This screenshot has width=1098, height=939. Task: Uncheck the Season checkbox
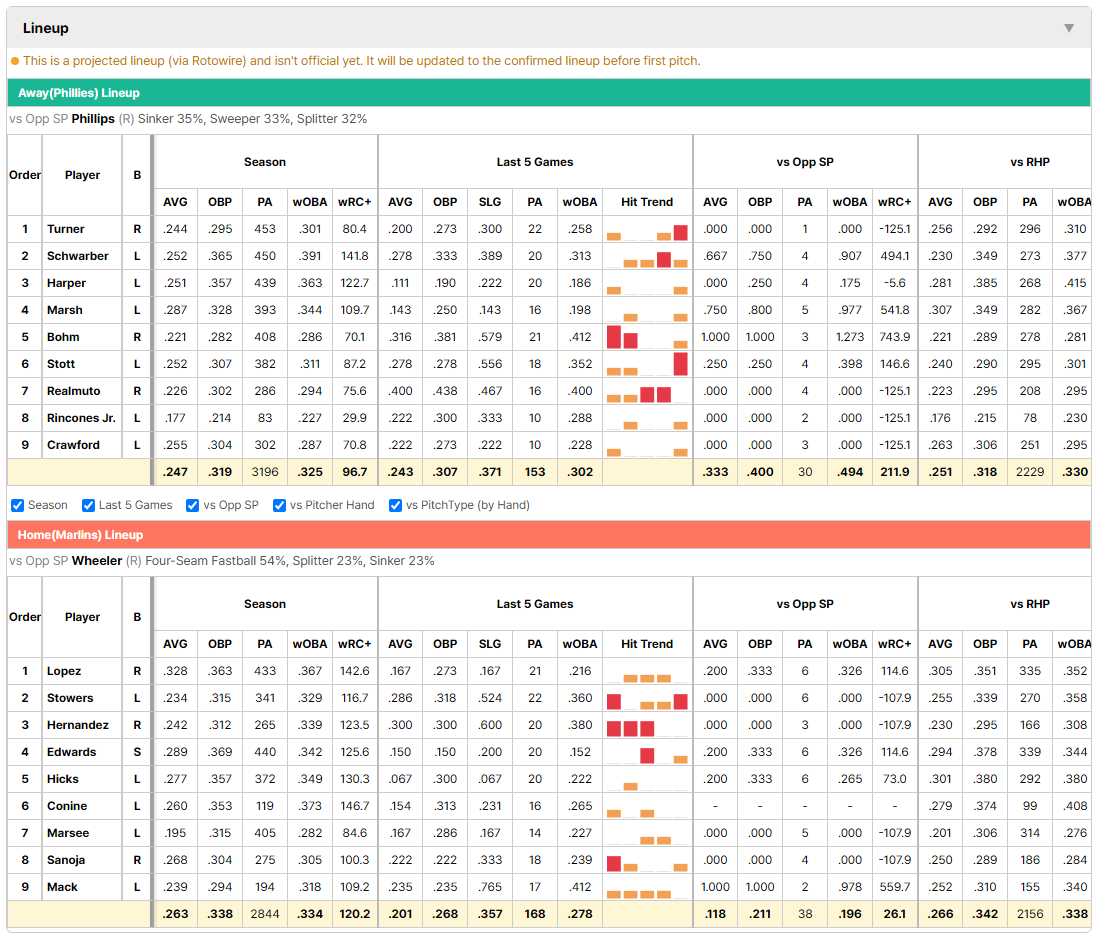click(18, 506)
